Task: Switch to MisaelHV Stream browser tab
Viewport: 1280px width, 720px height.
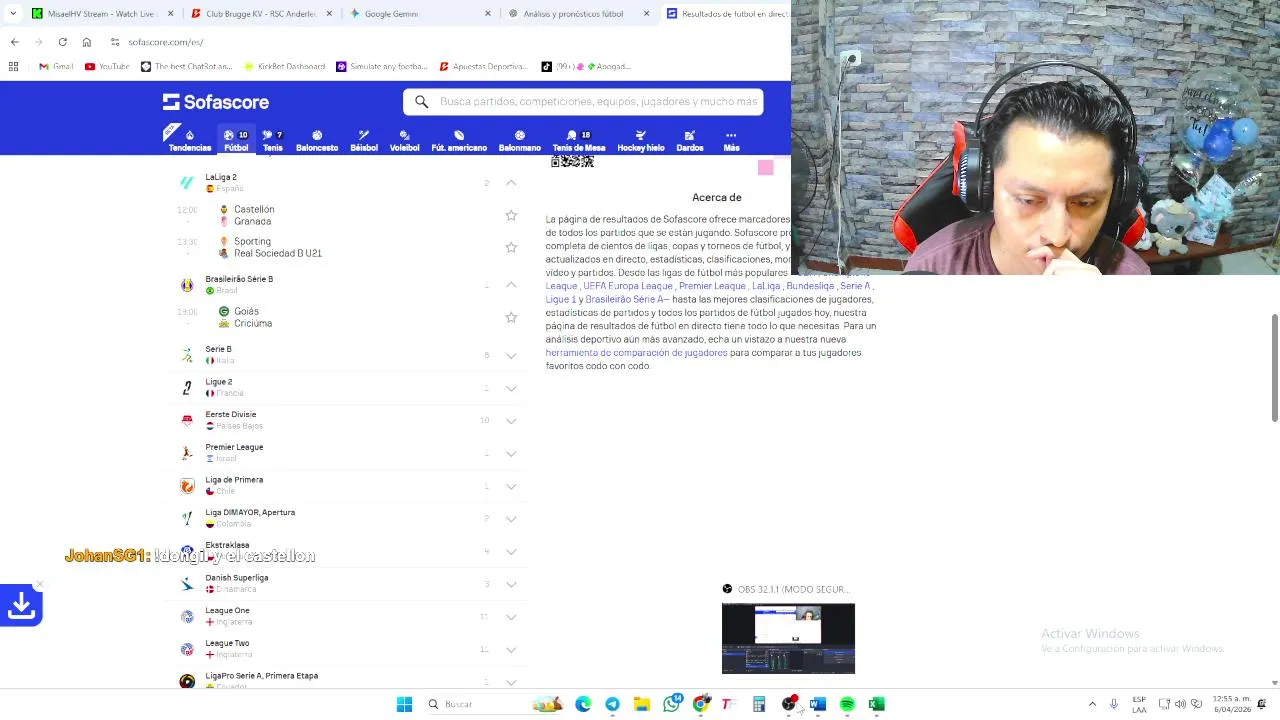Action: [x=104, y=14]
